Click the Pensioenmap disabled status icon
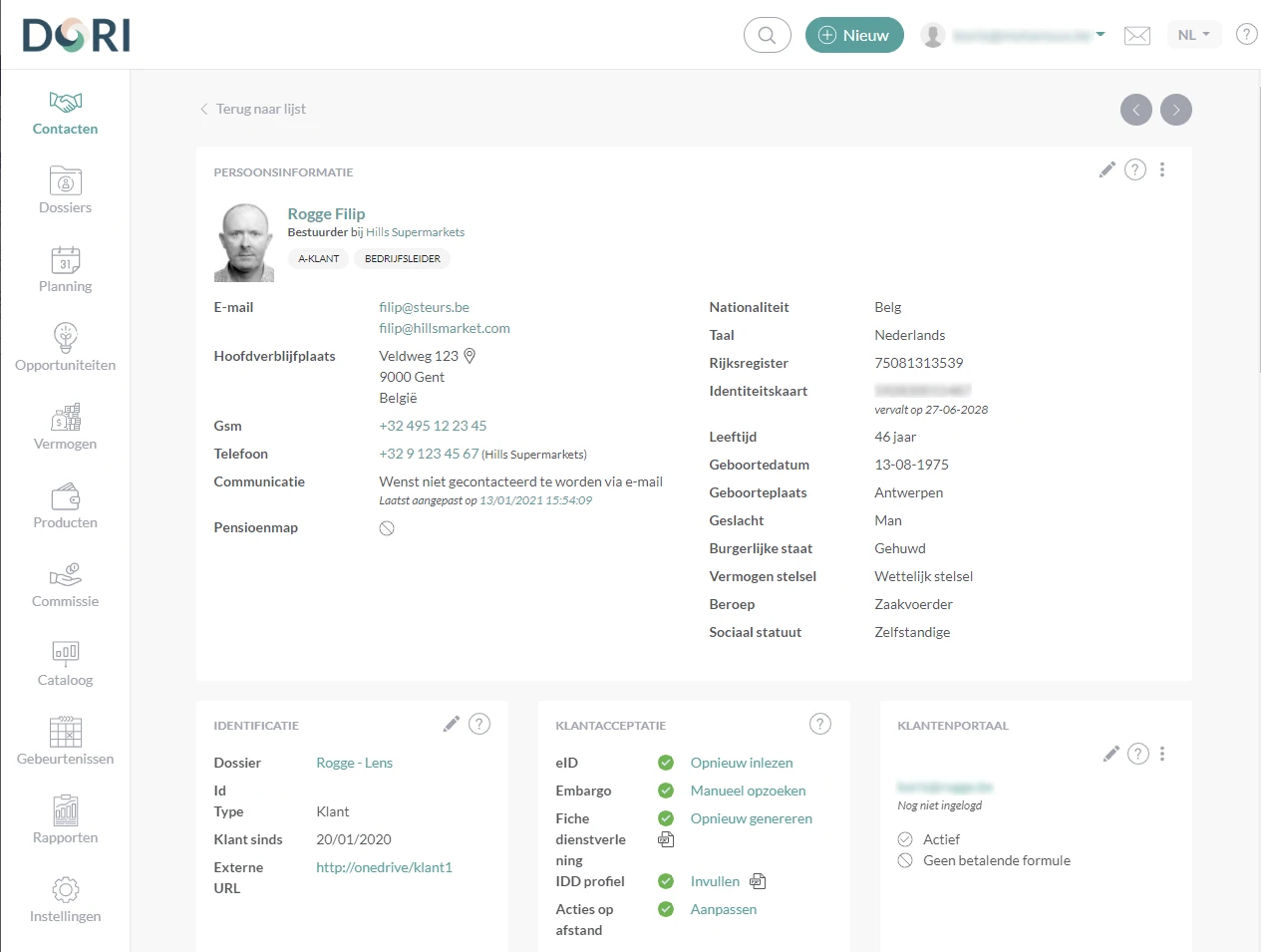 click(387, 528)
